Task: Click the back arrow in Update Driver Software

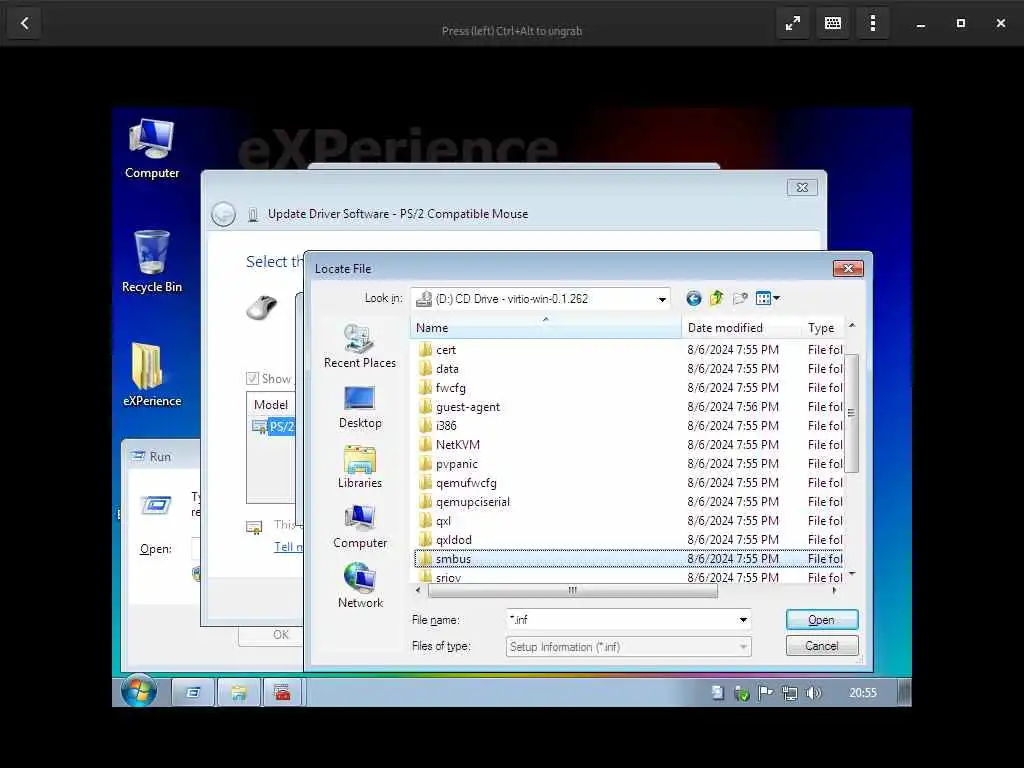Action: click(223, 214)
